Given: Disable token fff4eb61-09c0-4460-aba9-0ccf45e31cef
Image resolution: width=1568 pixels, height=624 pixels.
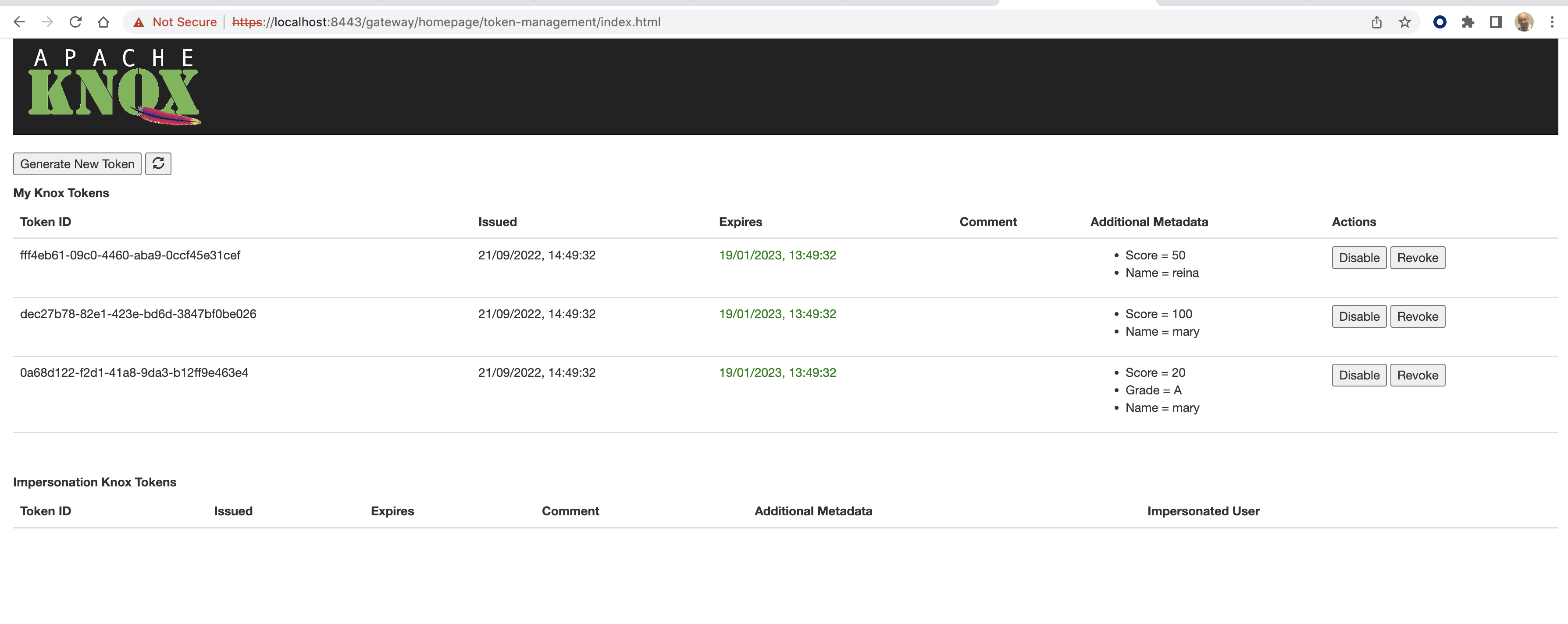Looking at the screenshot, I should 1358,258.
